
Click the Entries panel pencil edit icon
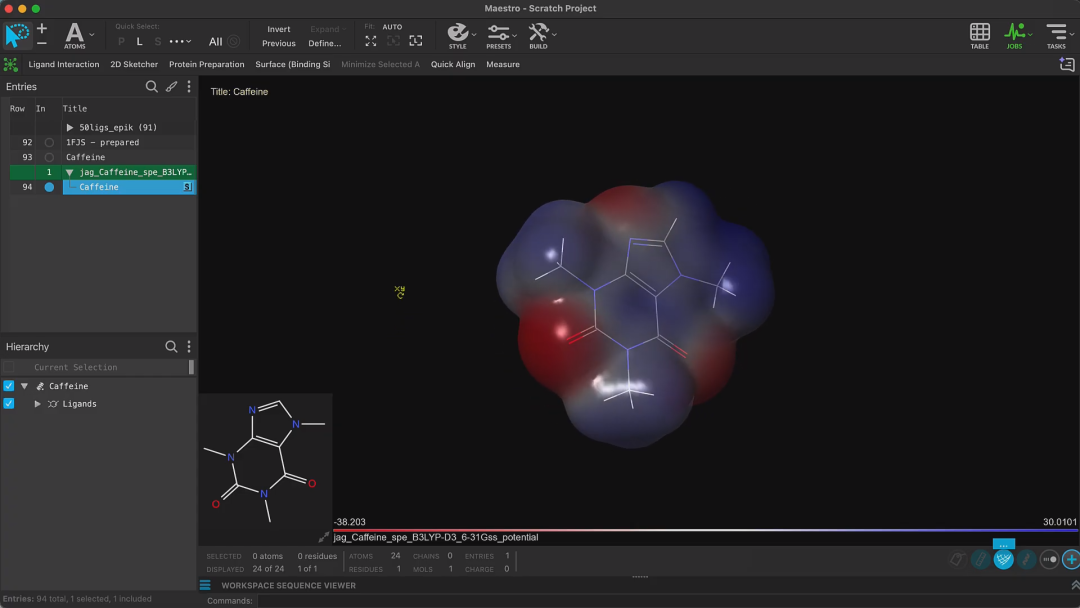pyautogui.click(x=172, y=87)
